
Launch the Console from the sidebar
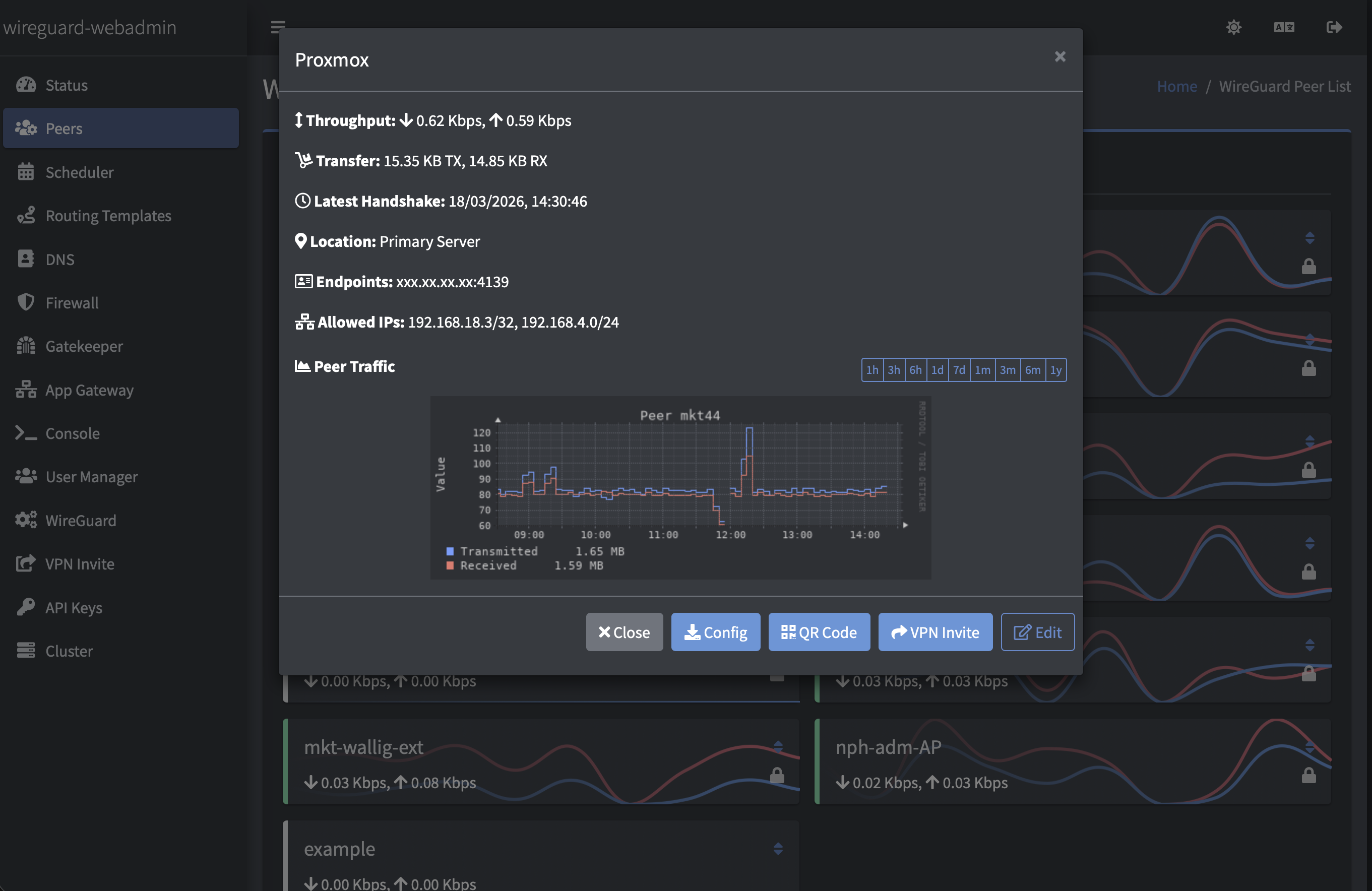(x=73, y=433)
